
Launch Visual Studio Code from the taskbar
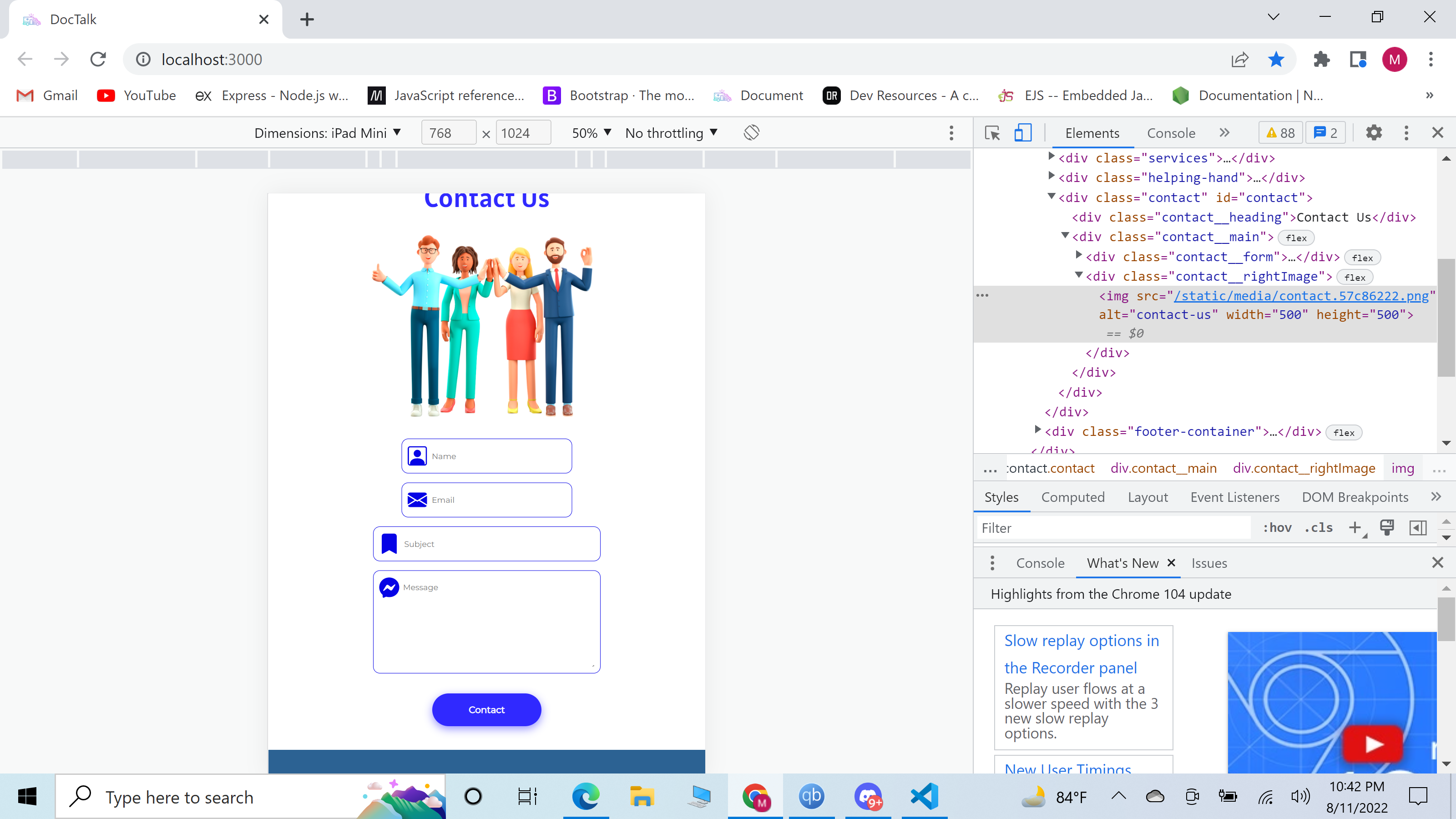(x=924, y=796)
